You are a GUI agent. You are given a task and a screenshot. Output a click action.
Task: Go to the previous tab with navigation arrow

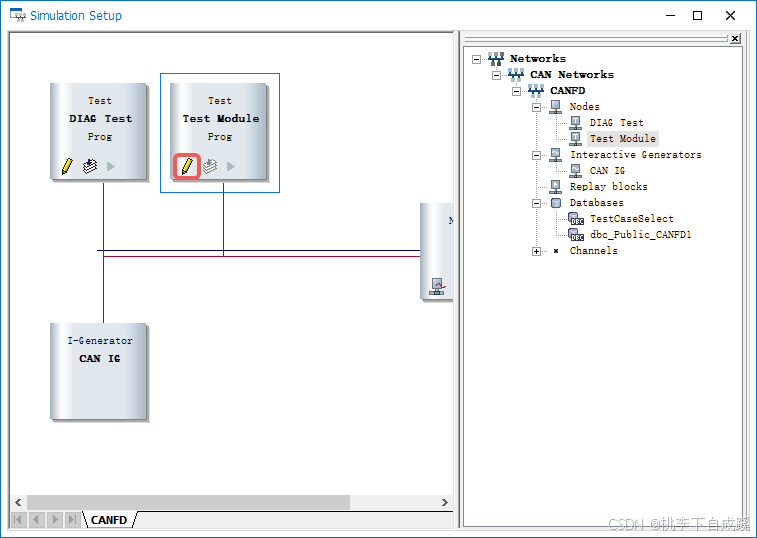coord(36,520)
